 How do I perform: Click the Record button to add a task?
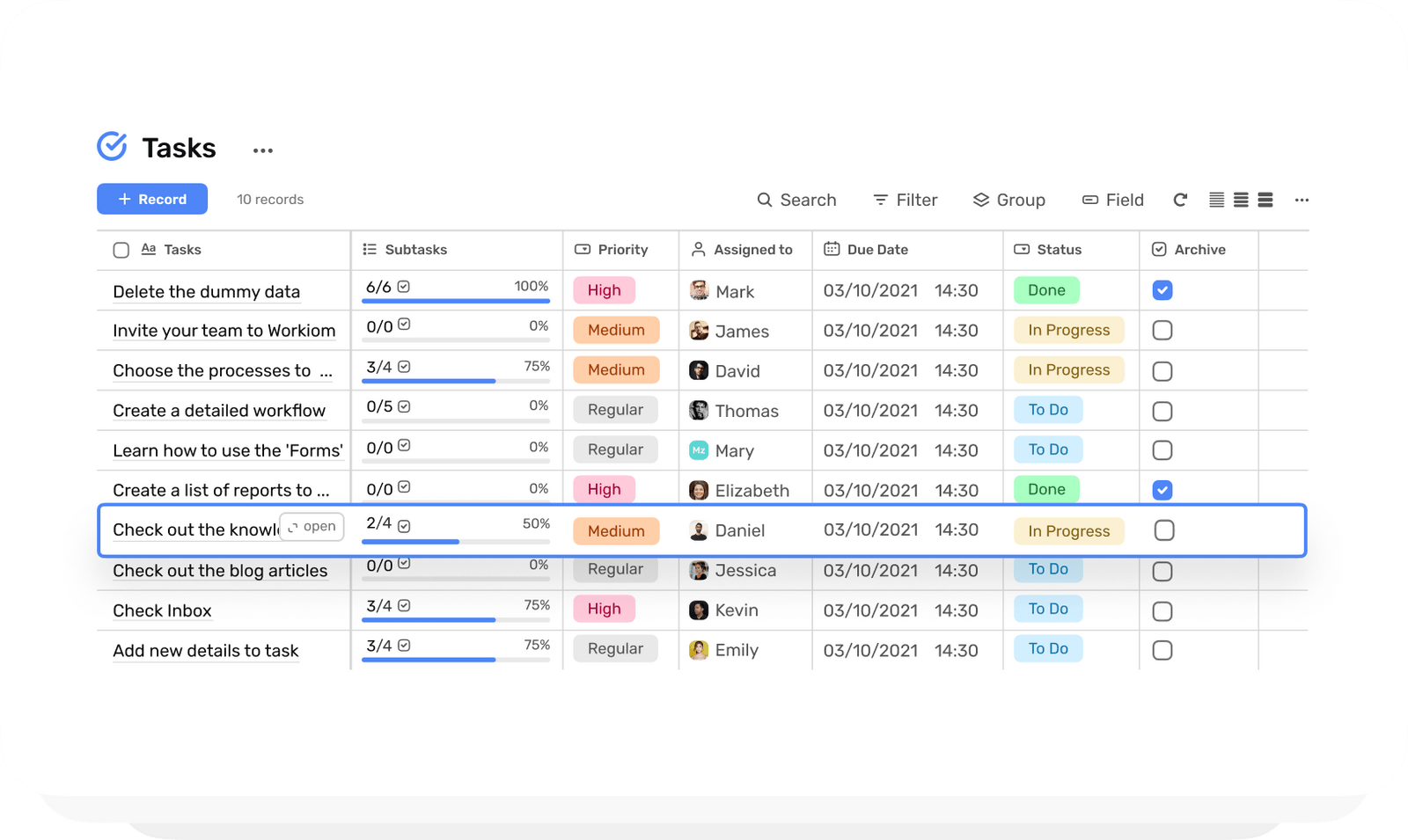tap(151, 199)
